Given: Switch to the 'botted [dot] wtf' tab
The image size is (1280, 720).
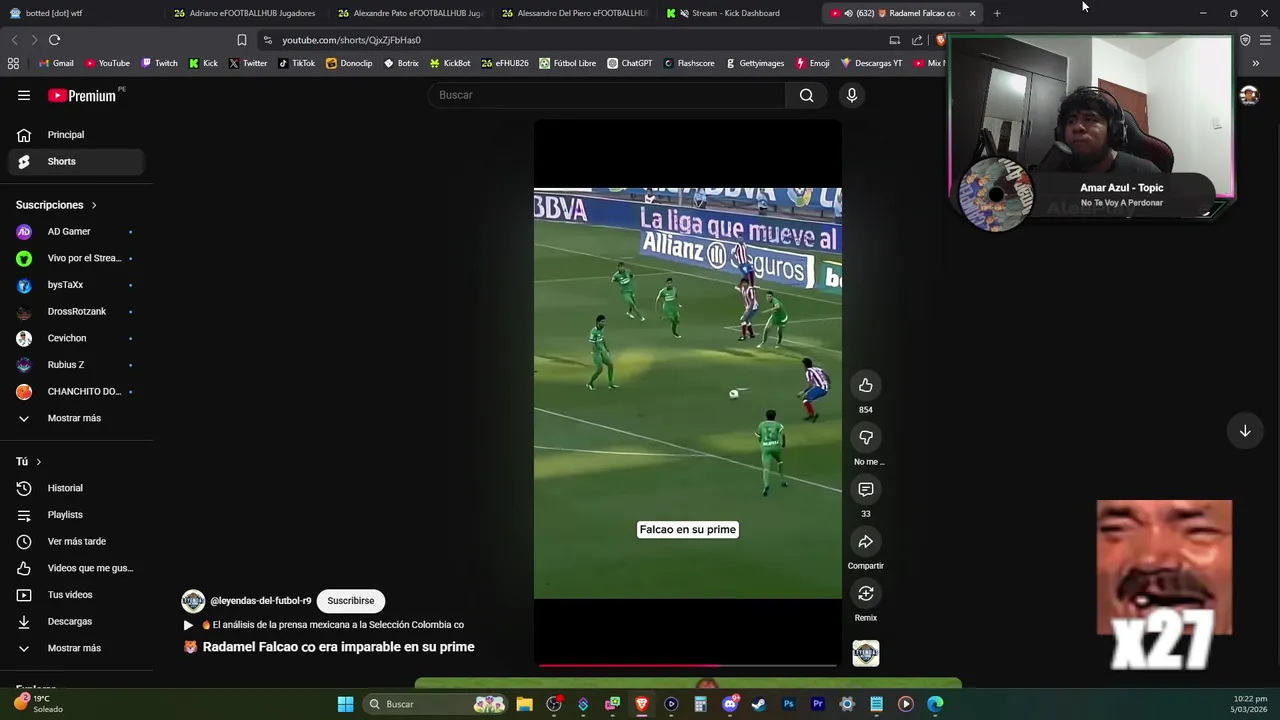Looking at the screenshot, I should 80,13.
